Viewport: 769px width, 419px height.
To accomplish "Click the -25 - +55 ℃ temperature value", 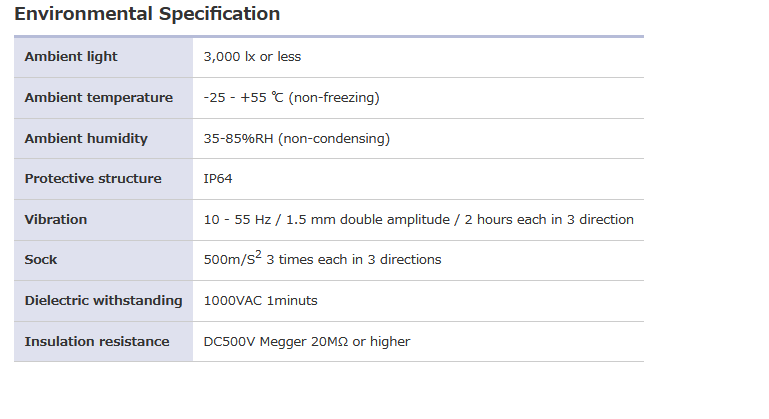I will (x=244, y=98).
